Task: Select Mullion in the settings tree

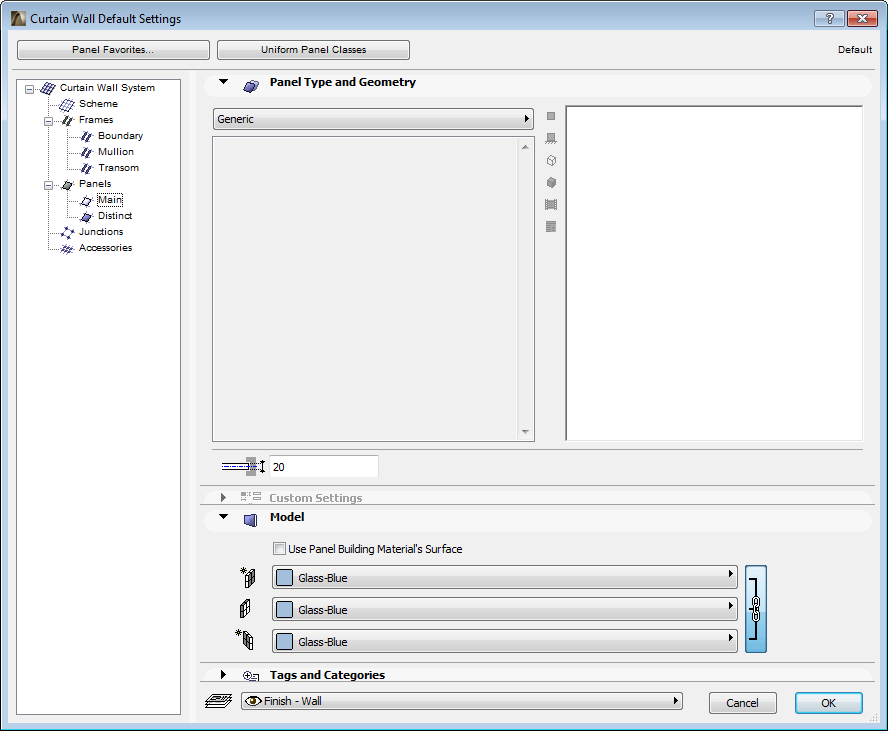Action: click(116, 152)
